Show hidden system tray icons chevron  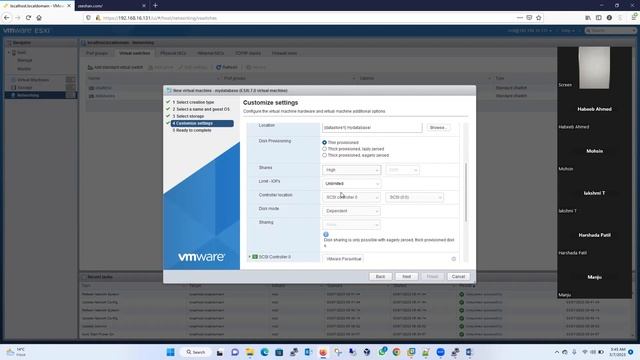(x=557, y=352)
